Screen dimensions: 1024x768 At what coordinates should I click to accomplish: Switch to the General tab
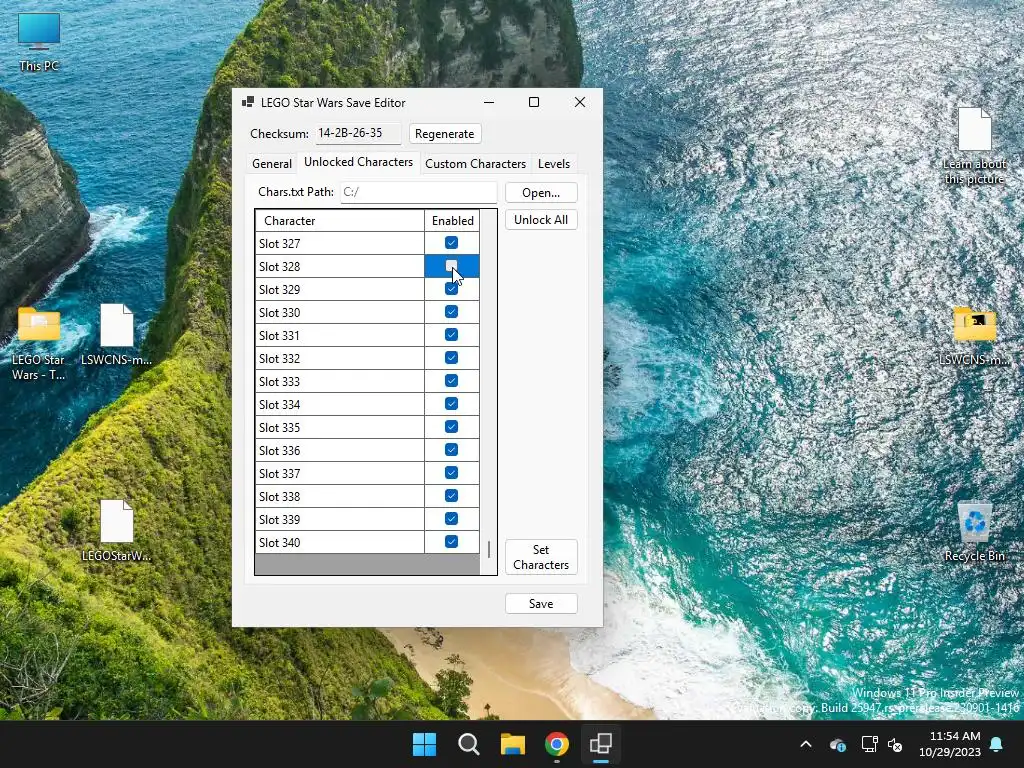pyautogui.click(x=272, y=163)
